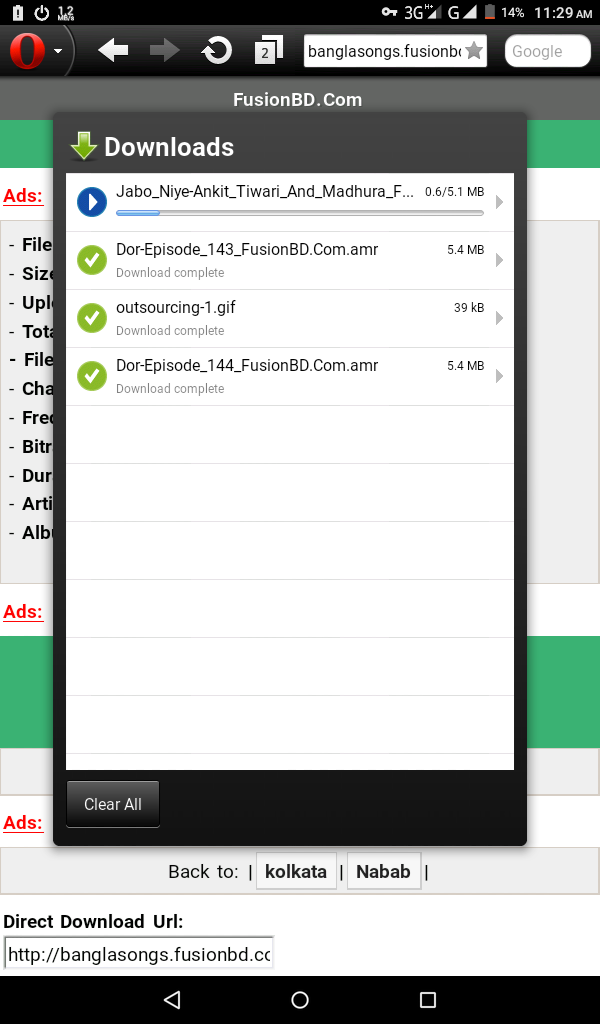Viewport: 600px width, 1024px height.
Task: Tap the Android home circle button
Action: [300, 1000]
